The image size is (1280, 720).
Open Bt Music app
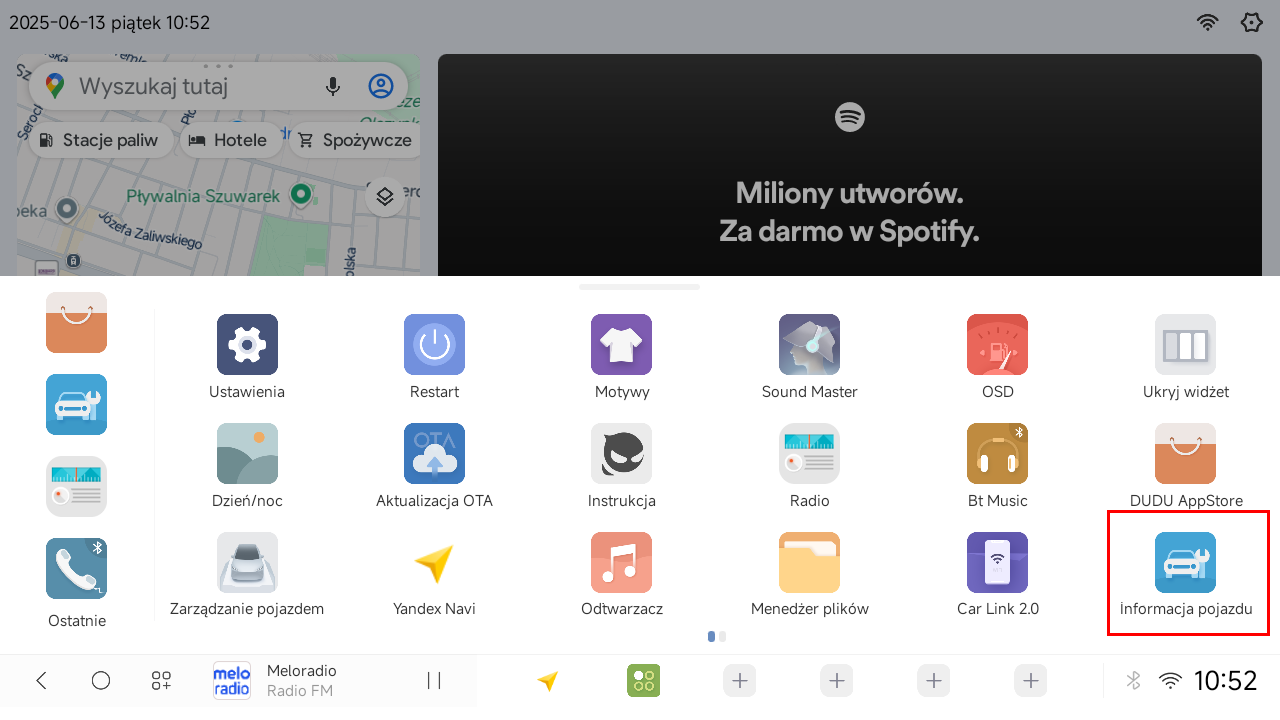(x=997, y=454)
